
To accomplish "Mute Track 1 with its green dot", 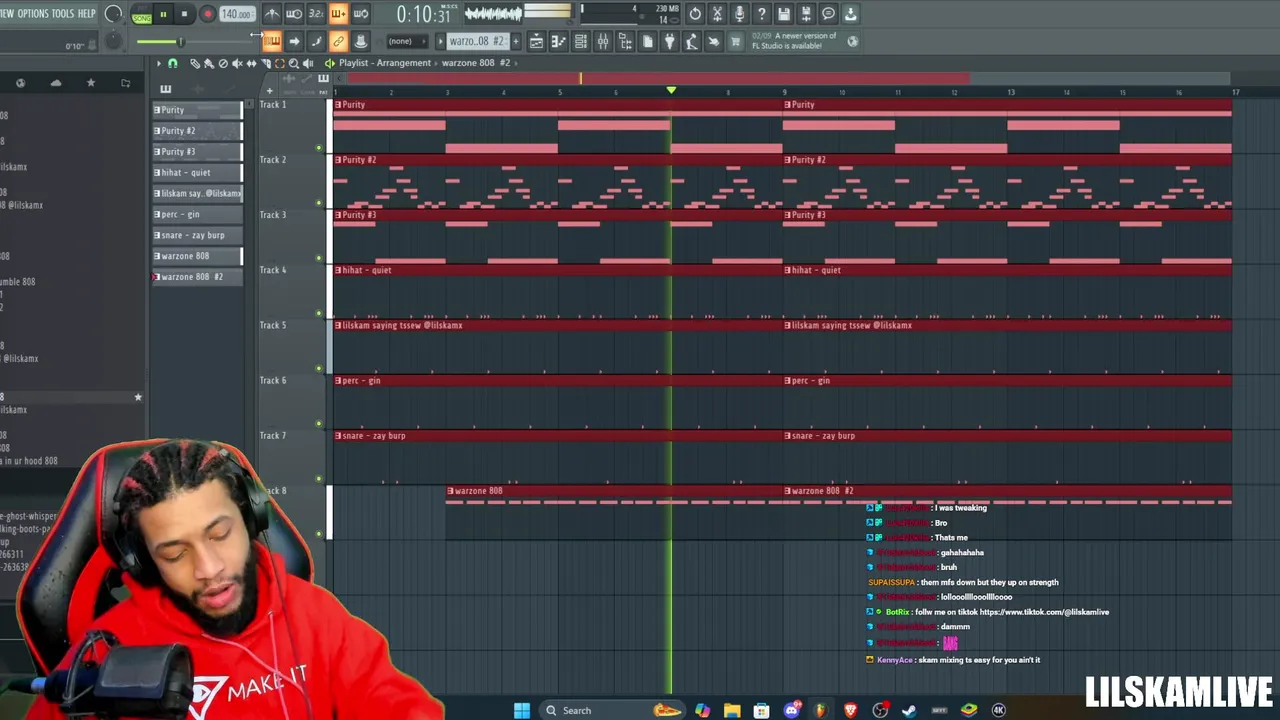I will point(319,148).
